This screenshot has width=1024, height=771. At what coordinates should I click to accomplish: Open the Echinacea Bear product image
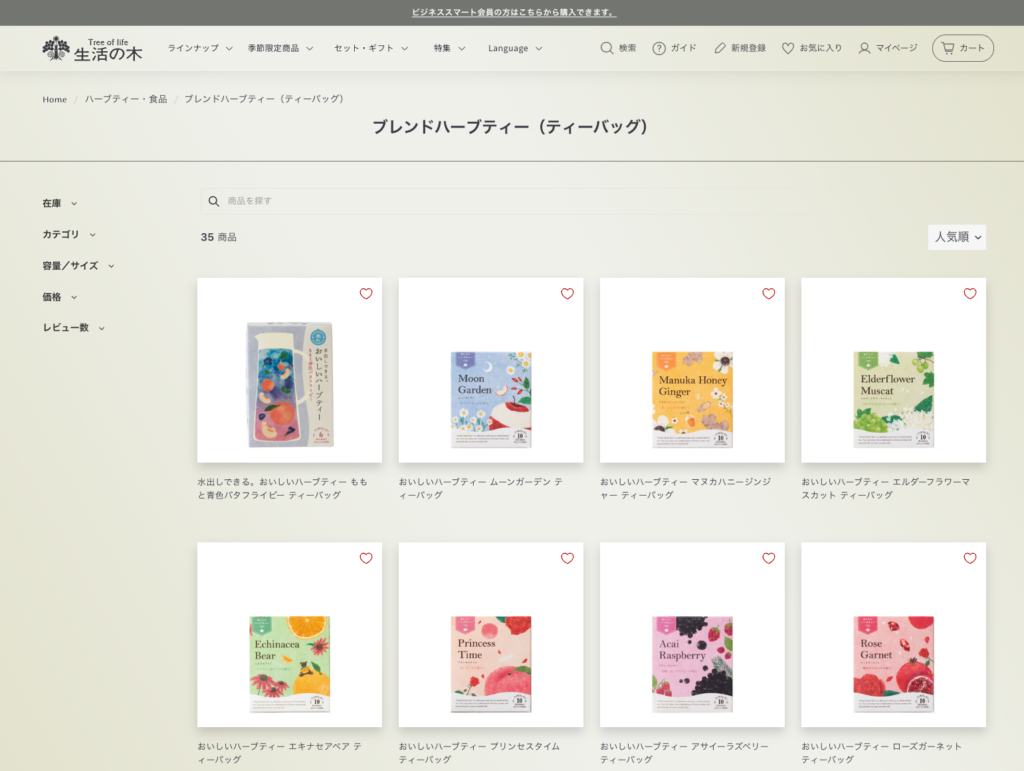tap(289, 635)
